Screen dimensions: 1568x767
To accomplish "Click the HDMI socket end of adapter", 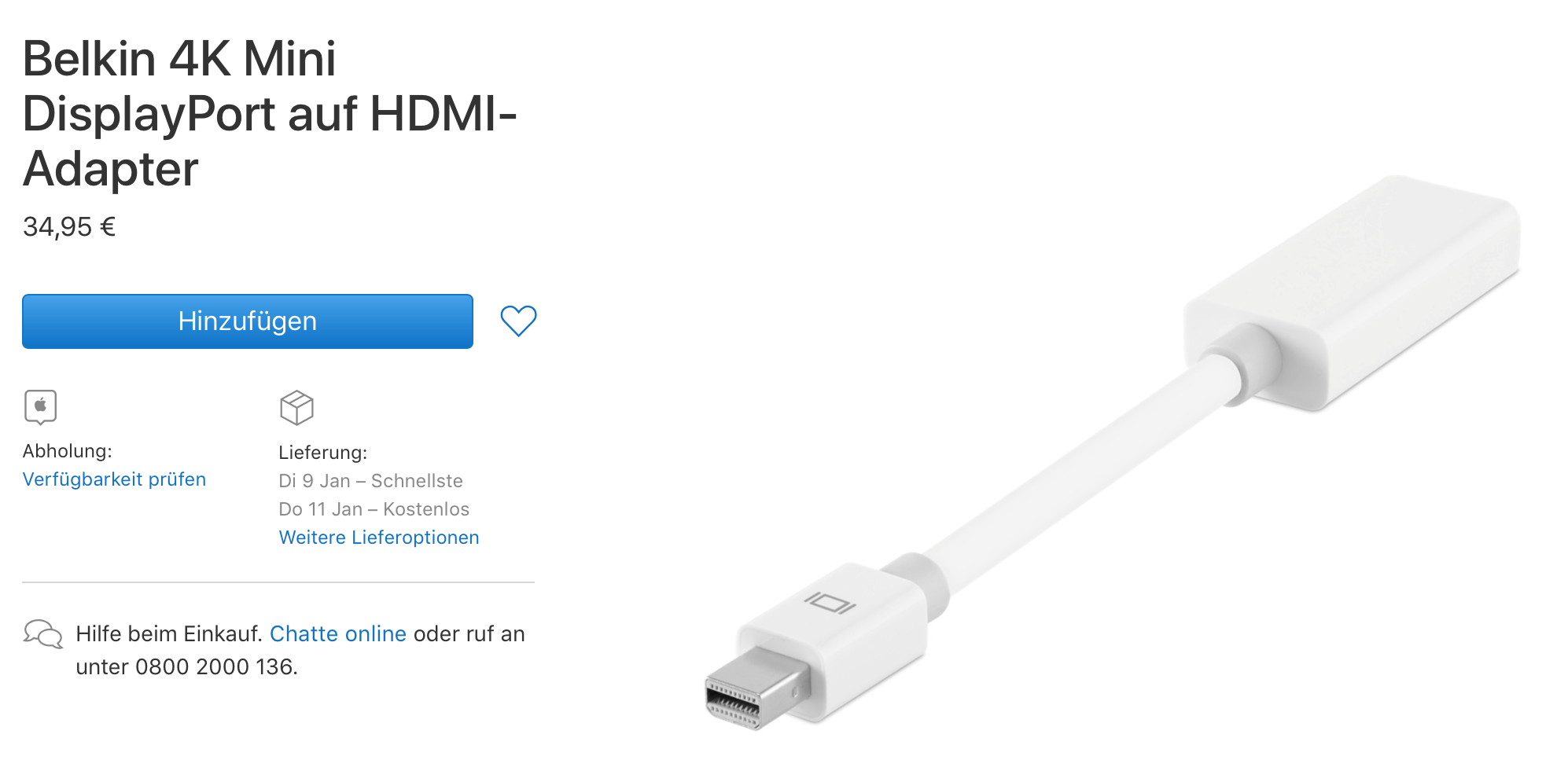I will click(x=1353, y=292).
